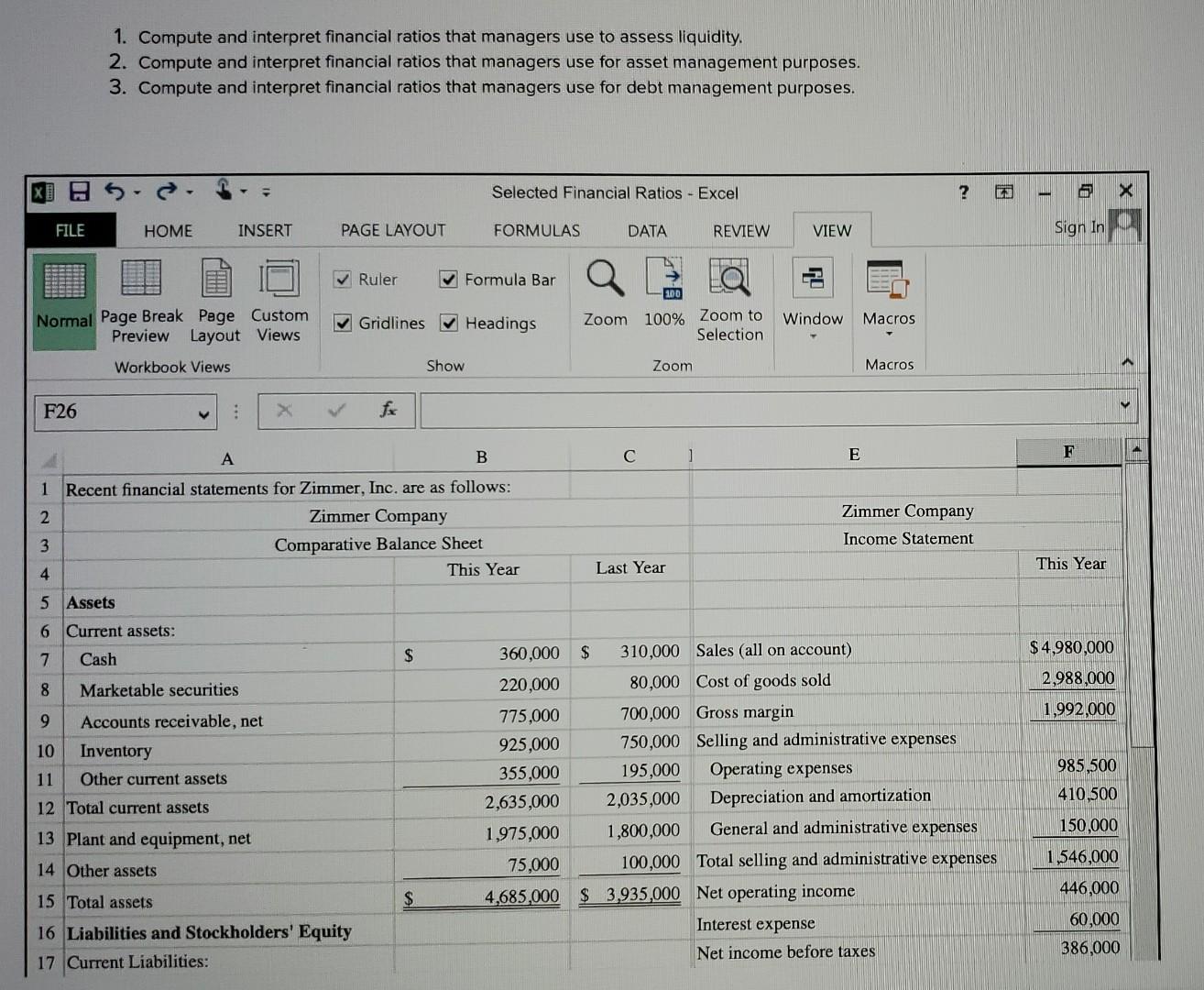Open Custom Views dialog
Image resolution: width=1204 pixels, height=990 pixels.
pos(279,302)
